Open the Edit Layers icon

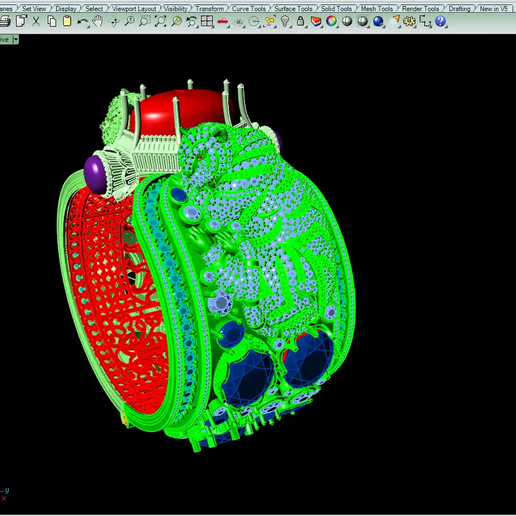tap(316, 22)
